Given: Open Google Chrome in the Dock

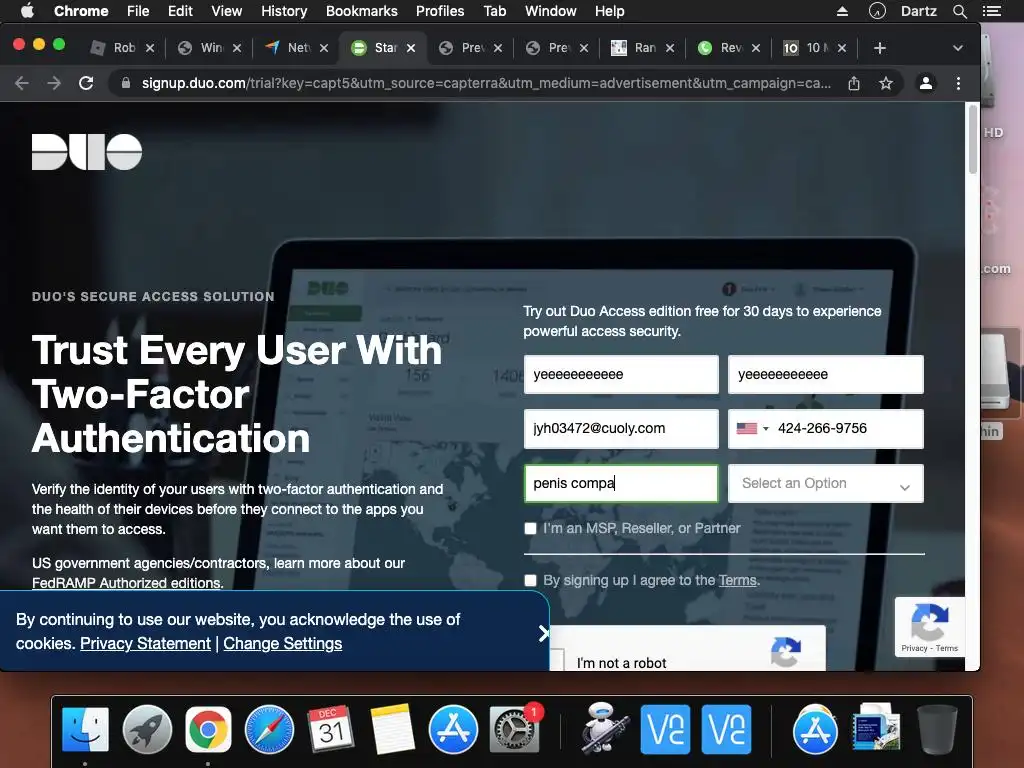Looking at the screenshot, I should point(208,729).
